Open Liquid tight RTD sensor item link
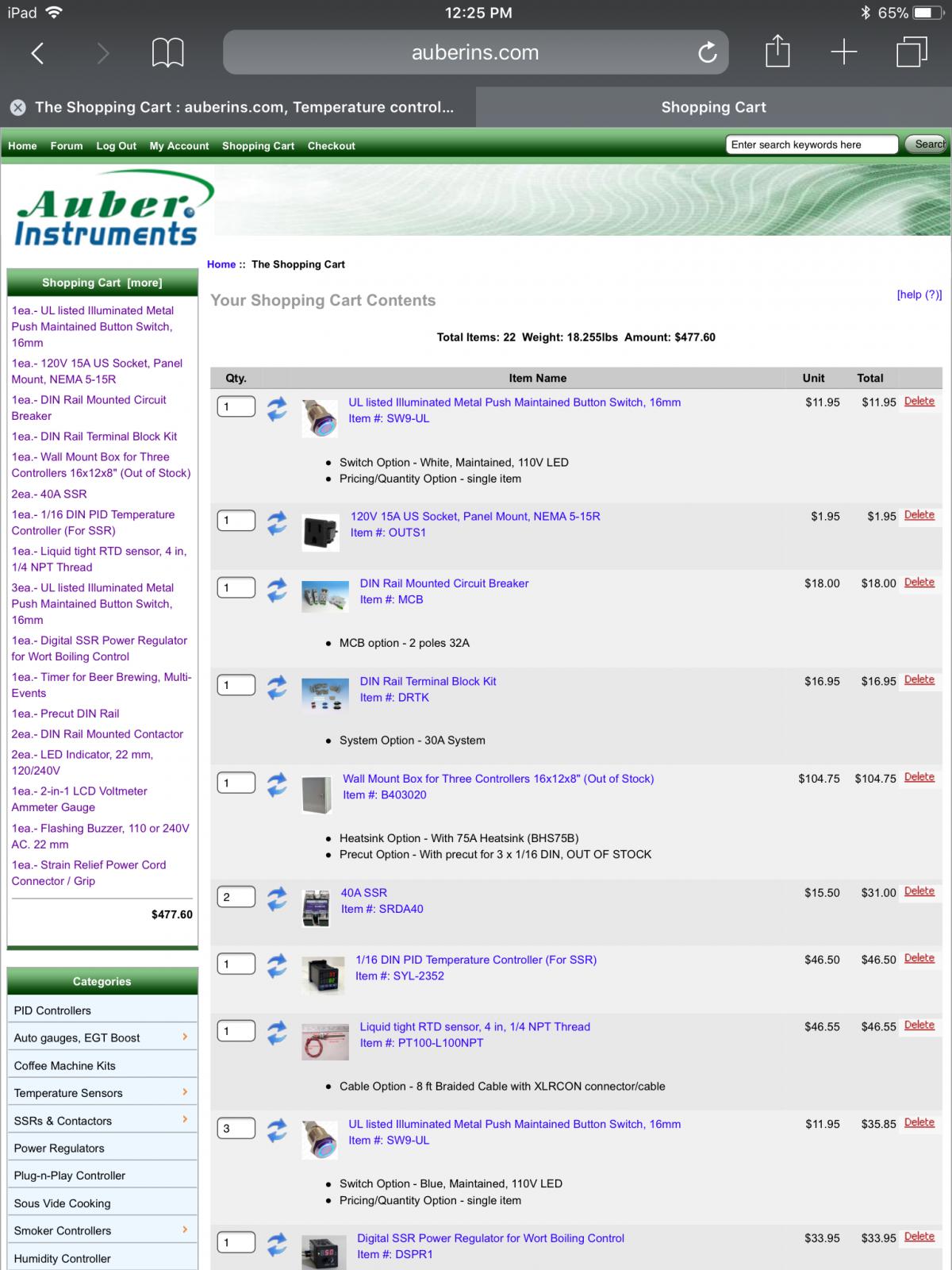Image resolution: width=952 pixels, height=1270 pixels. tap(474, 1026)
